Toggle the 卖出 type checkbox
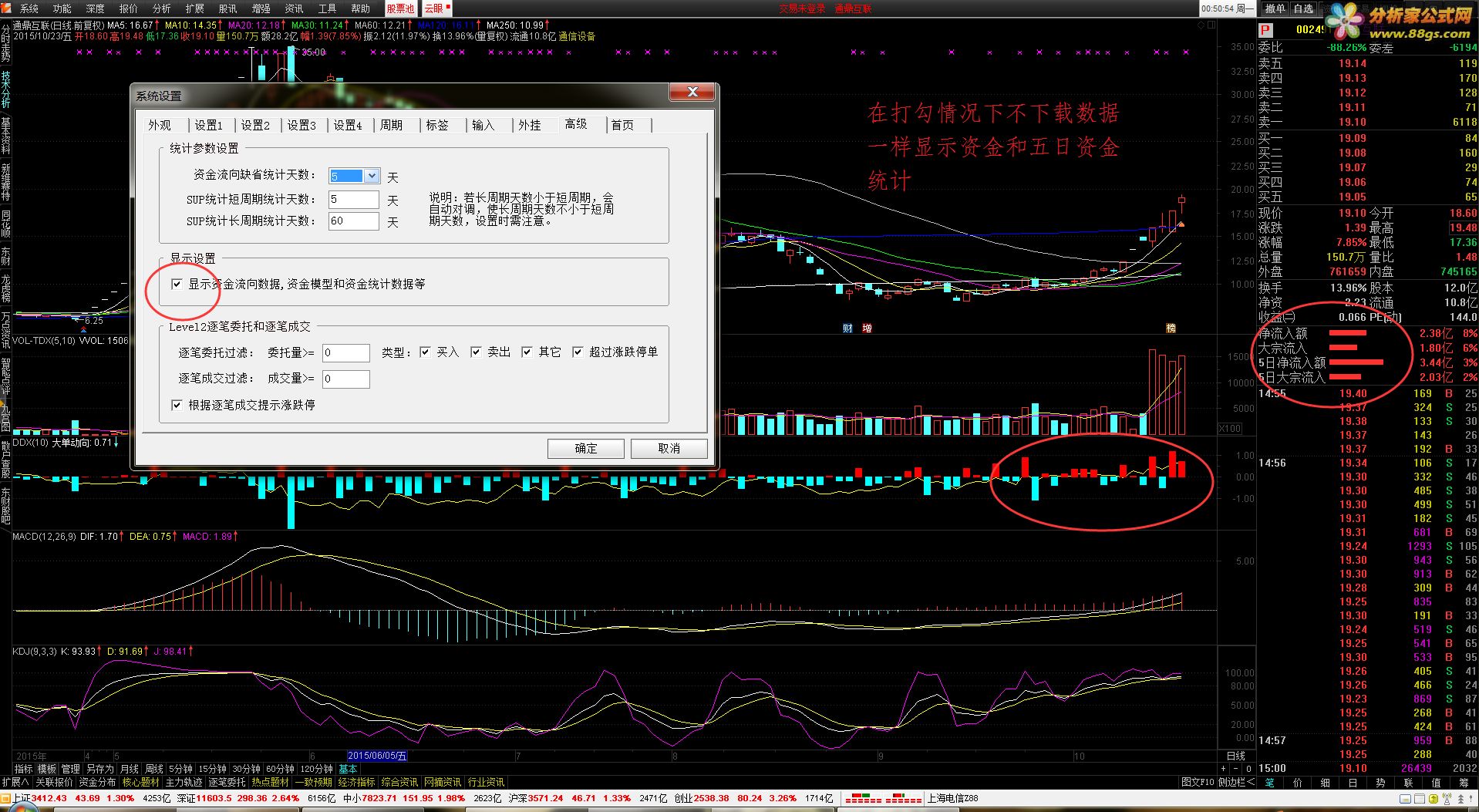Image resolution: width=1479 pixels, height=812 pixels. [x=476, y=352]
